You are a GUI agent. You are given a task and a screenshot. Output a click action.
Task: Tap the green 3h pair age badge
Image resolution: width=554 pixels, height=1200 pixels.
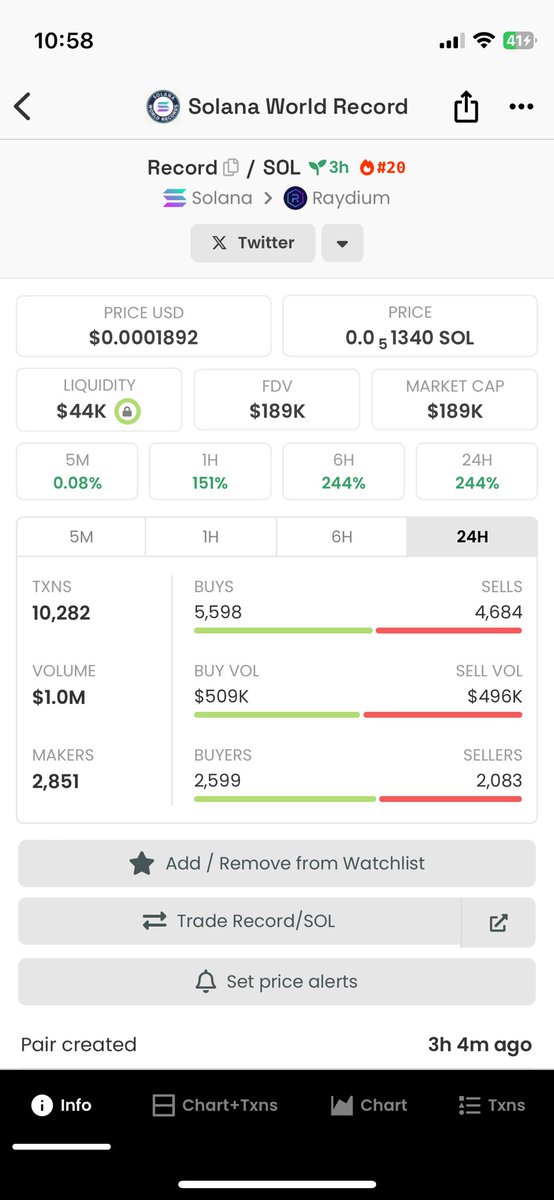click(x=328, y=167)
